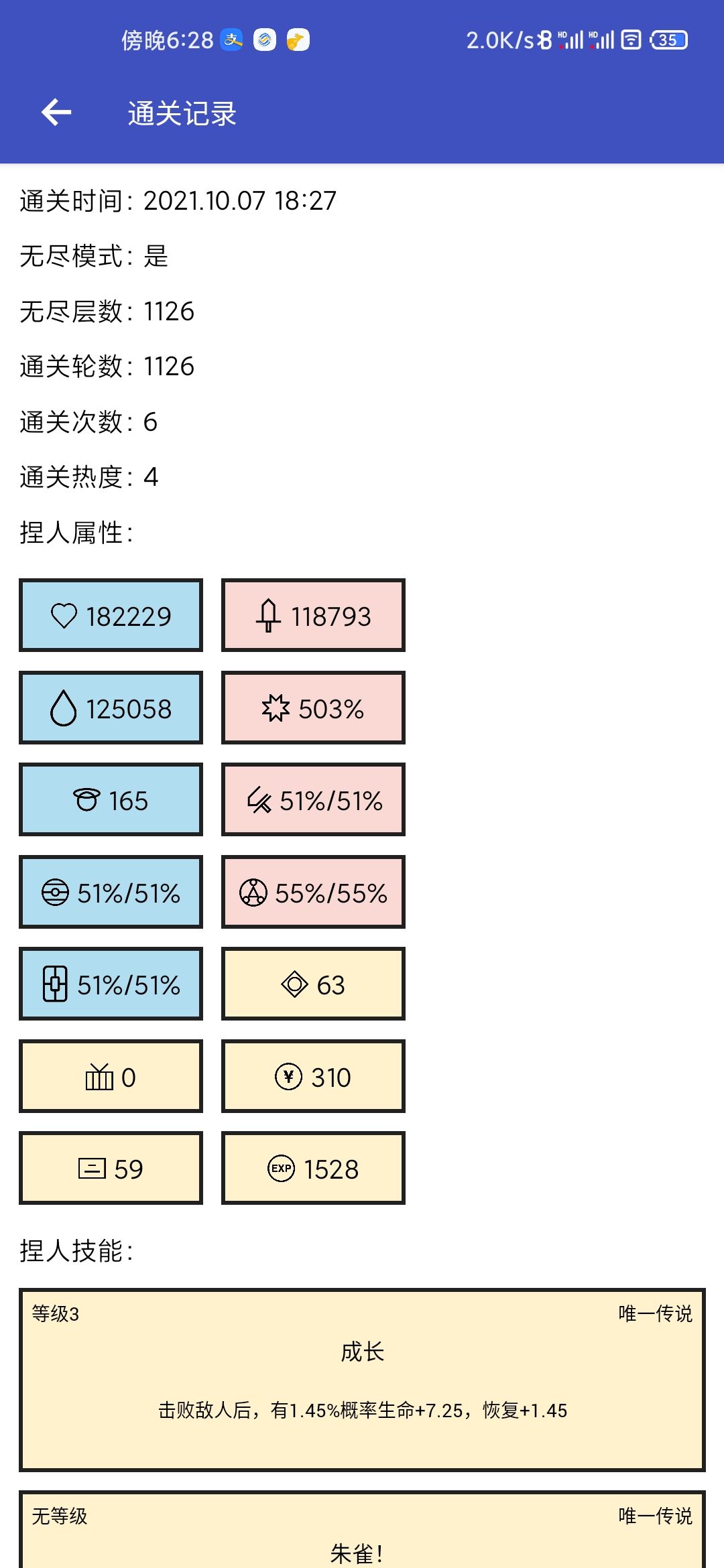Tap the EXP stat 1528
724x1568 pixels.
pyautogui.click(x=313, y=1168)
